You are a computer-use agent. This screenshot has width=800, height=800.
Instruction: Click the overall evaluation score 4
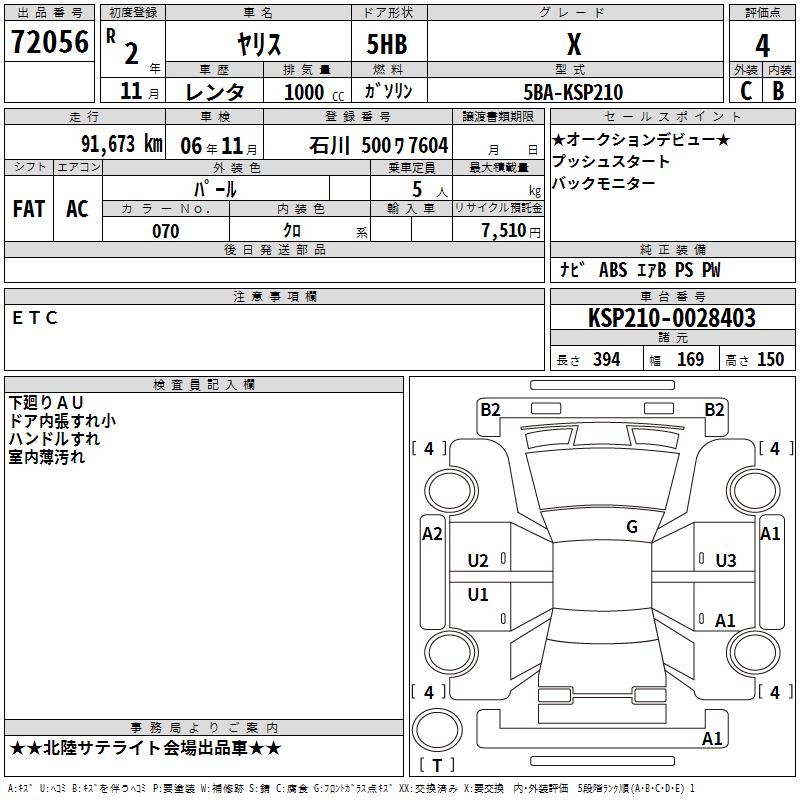762,45
